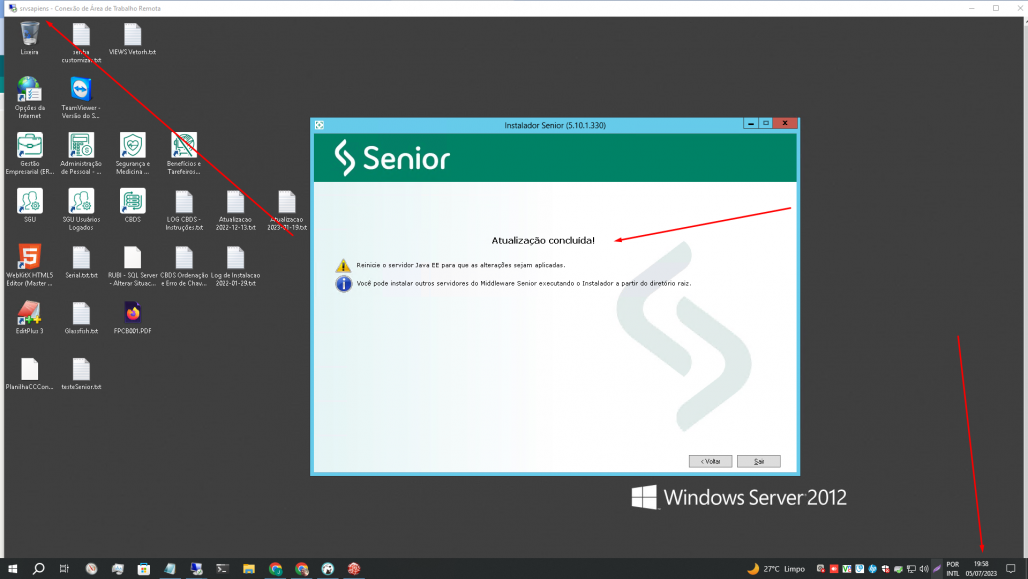
Task: Close the Instalador Senior window
Action: point(785,123)
